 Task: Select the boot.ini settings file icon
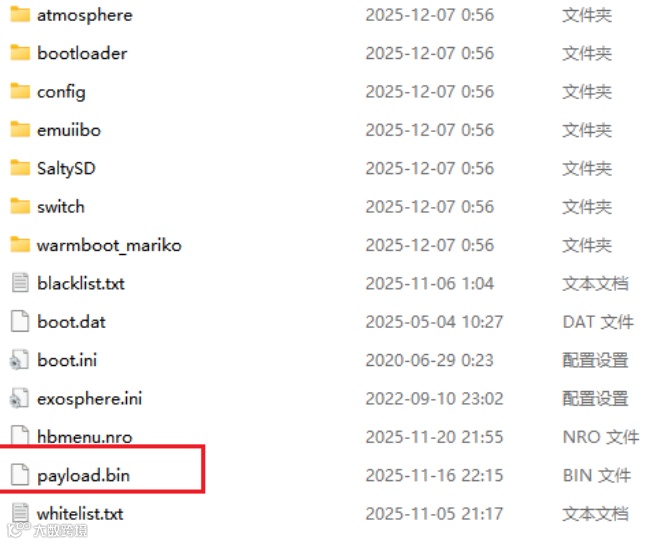tap(19, 360)
